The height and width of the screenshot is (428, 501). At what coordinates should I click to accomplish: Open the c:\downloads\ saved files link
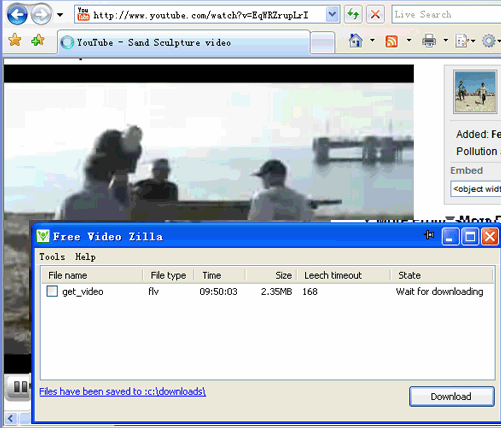(122, 391)
